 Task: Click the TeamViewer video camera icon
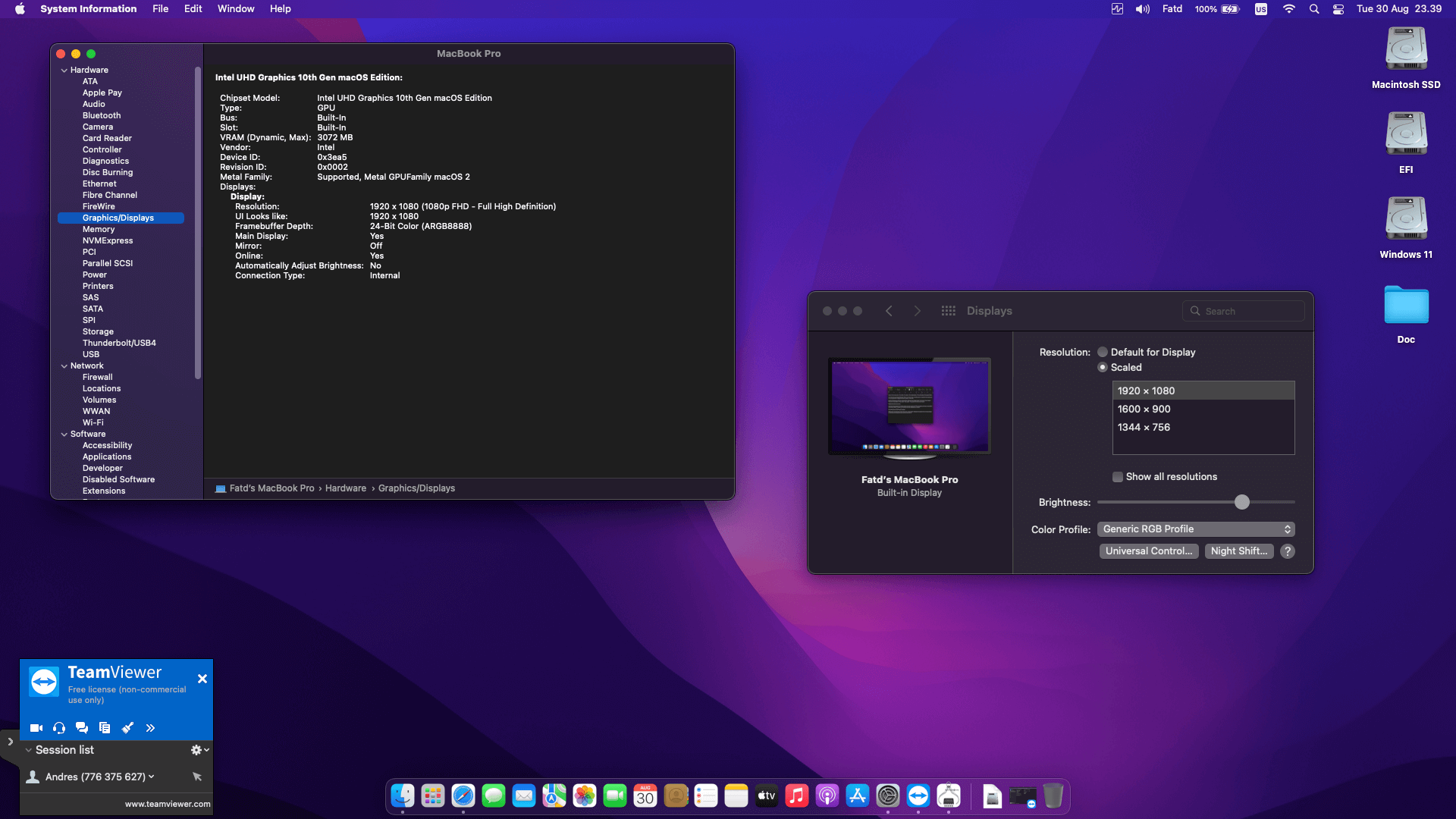(x=36, y=728)
